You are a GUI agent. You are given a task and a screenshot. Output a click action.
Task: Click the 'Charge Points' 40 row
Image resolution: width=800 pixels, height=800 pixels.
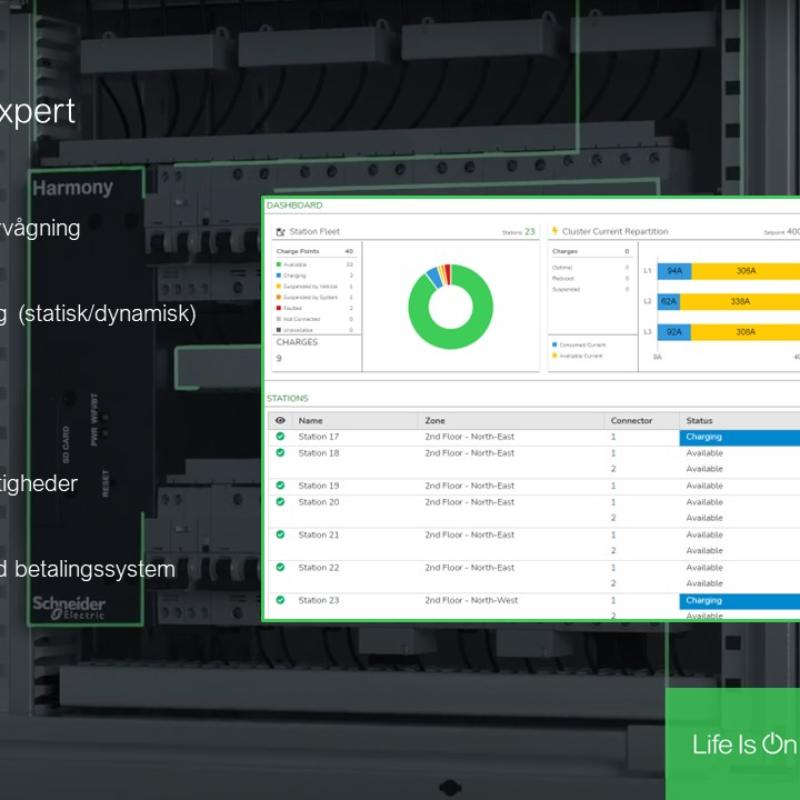click(x=315, y=251)
